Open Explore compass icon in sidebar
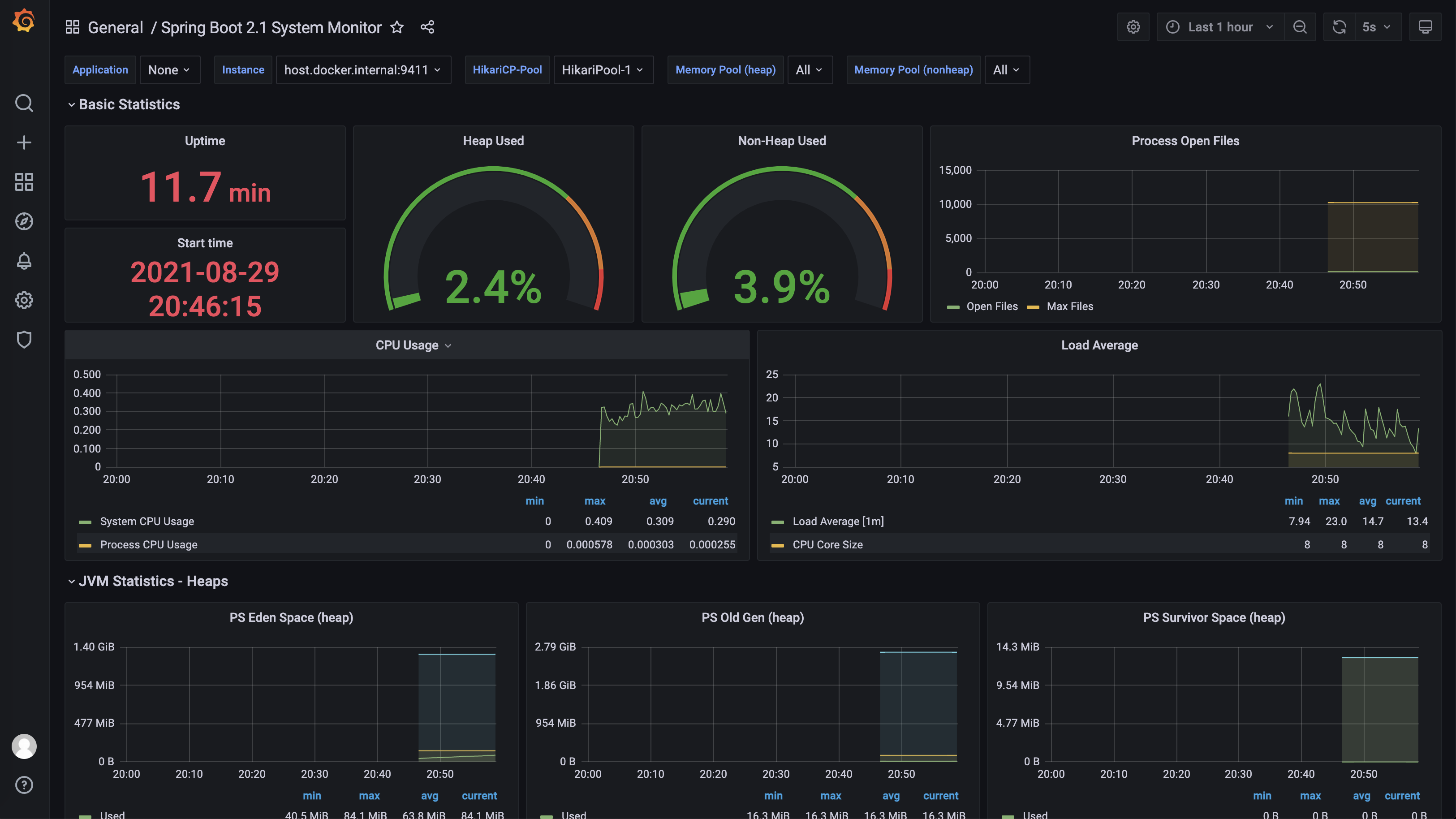This screenshot has height=819, width=1456. click(24, 222)
